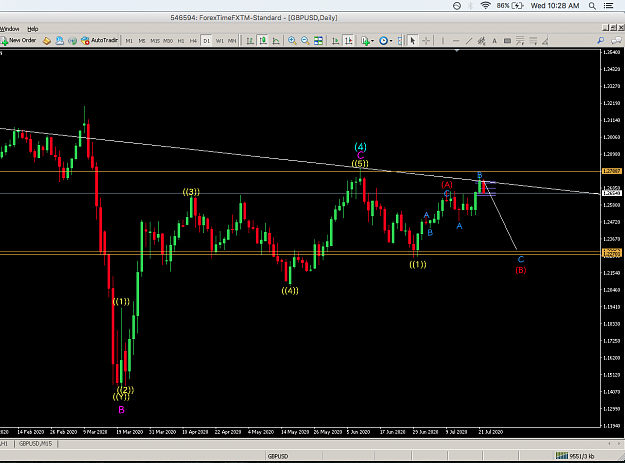
Task: Select the D1 daily timeframe
Action: [x=206, y=41]
